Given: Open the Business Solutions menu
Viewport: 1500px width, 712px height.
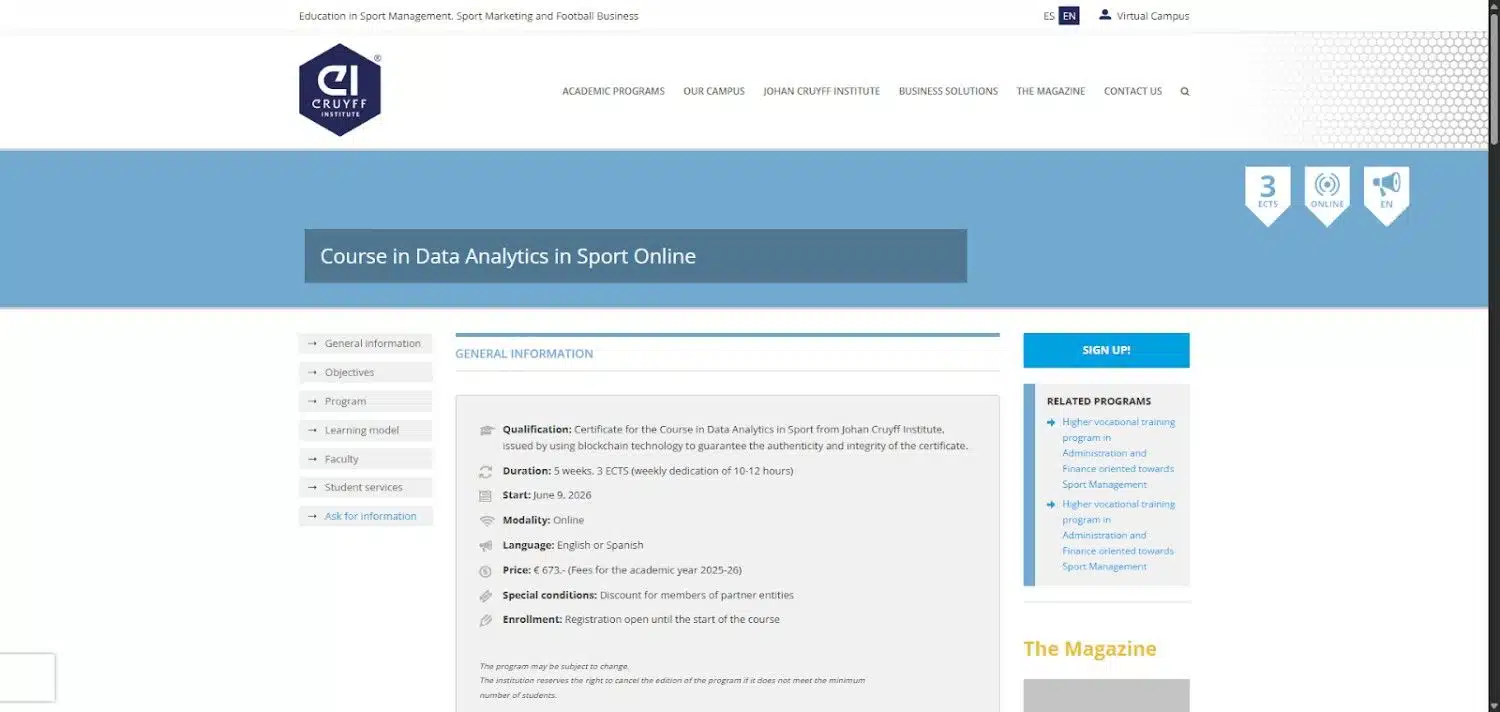Looking at the screenshot, I should point(948,91).
